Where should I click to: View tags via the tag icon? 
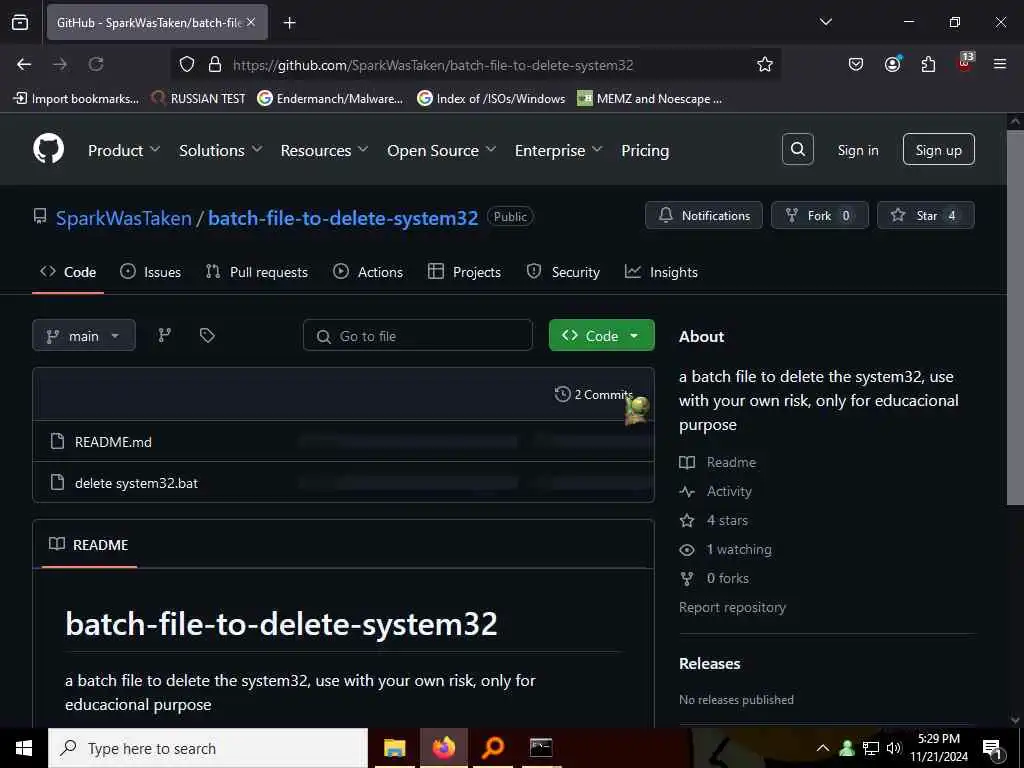207,335
